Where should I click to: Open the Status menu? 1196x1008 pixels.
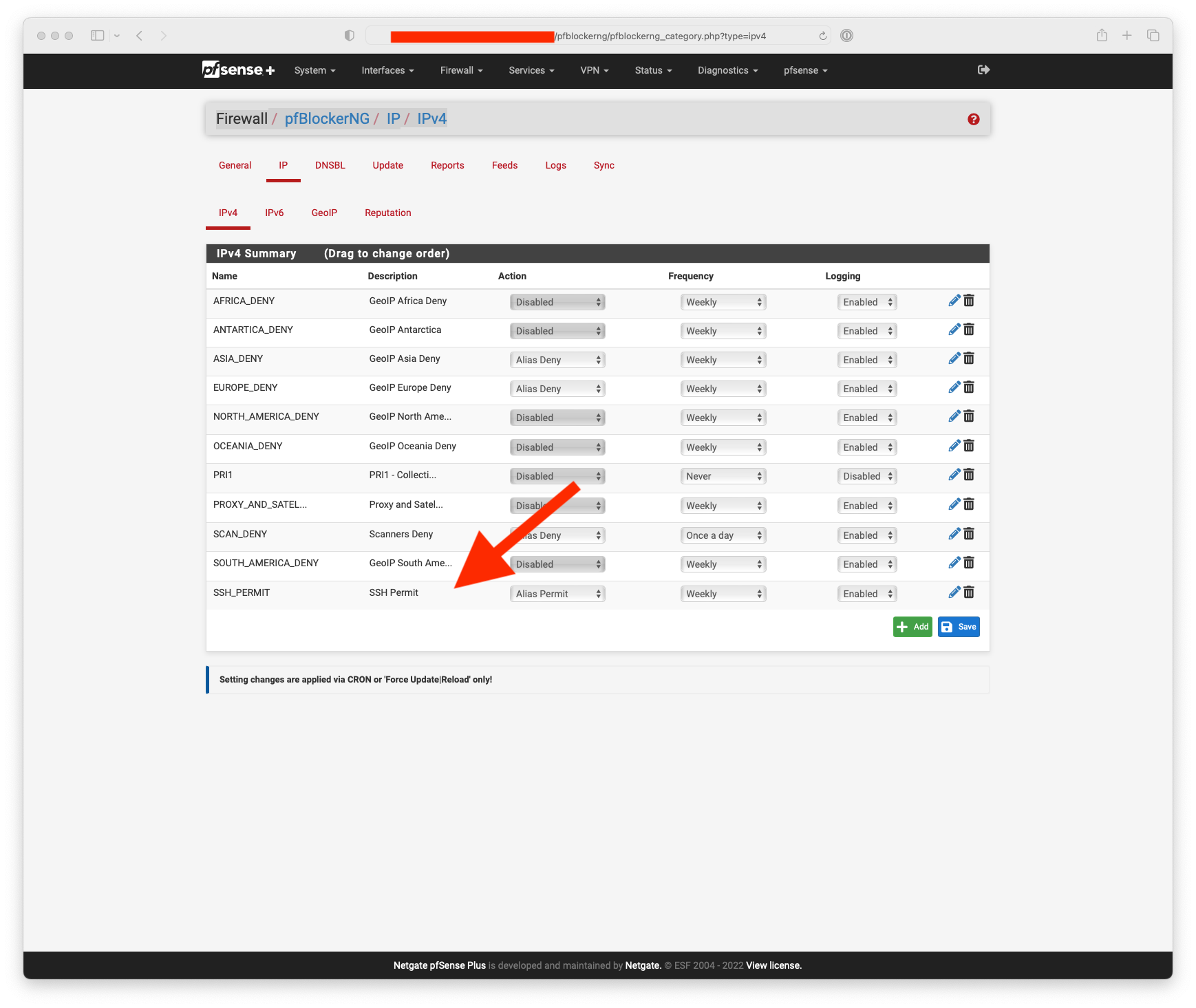653,70
